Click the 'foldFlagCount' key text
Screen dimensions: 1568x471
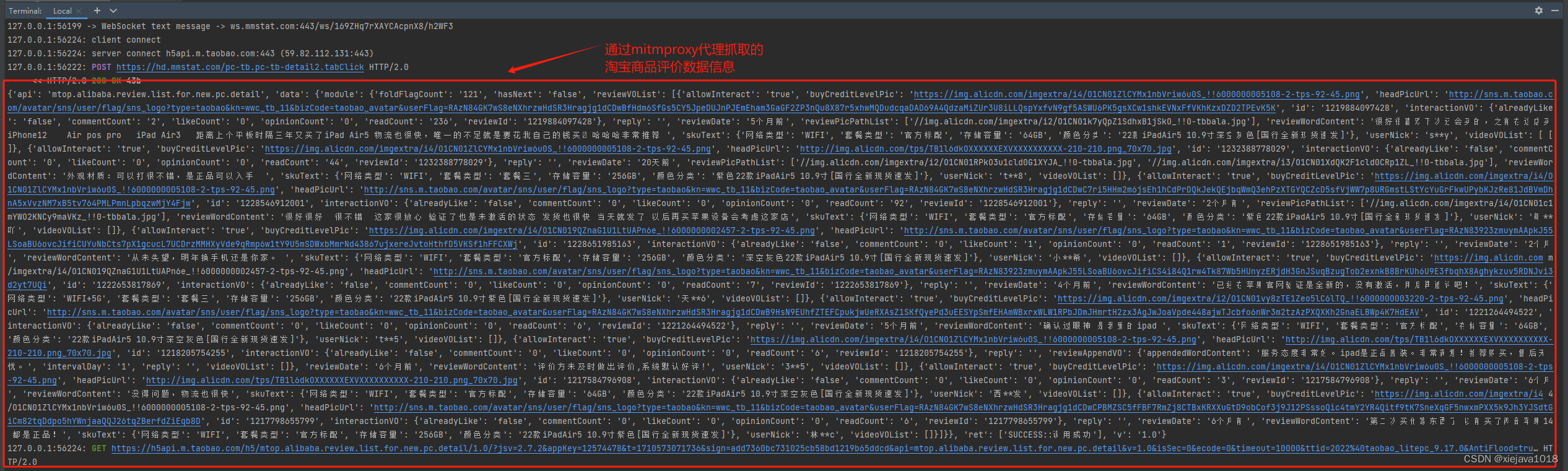coord(411,94)
